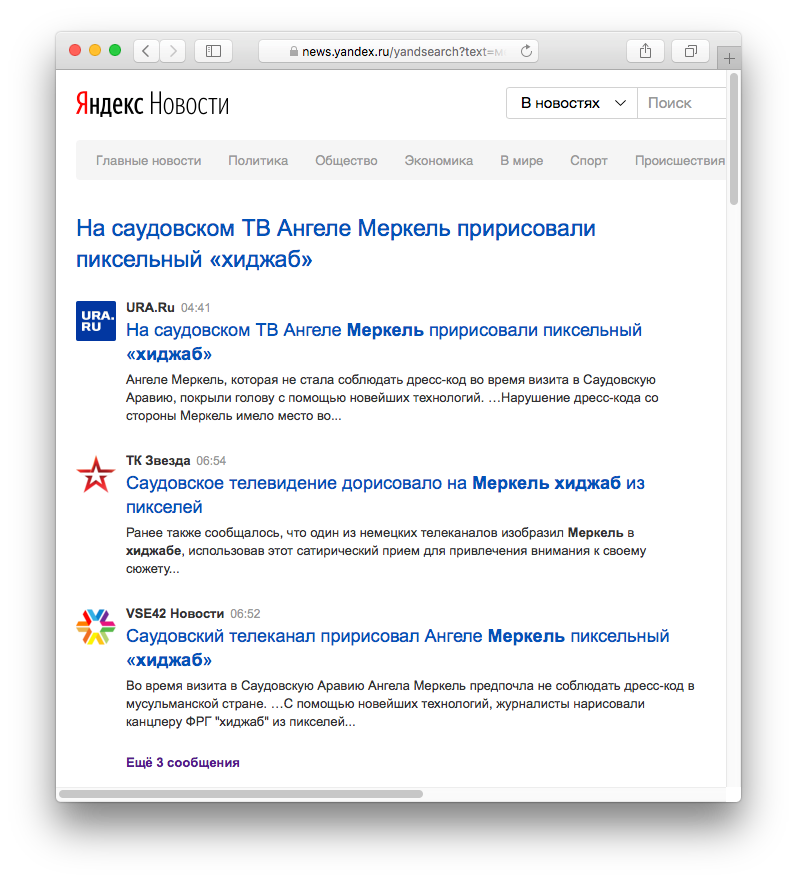Show all tabs overview icon
The height and width of the screenshot is (882, 797).
[x=691, y=51]
